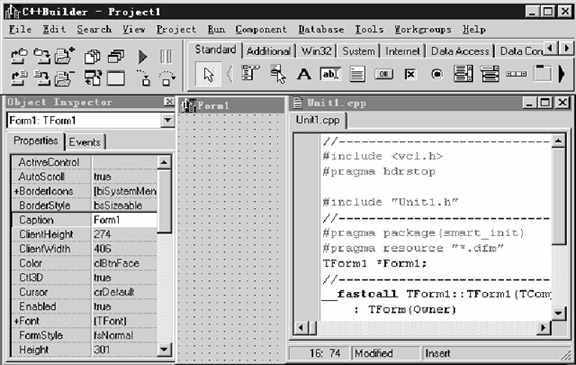Expand the Font property

point(16,321)
